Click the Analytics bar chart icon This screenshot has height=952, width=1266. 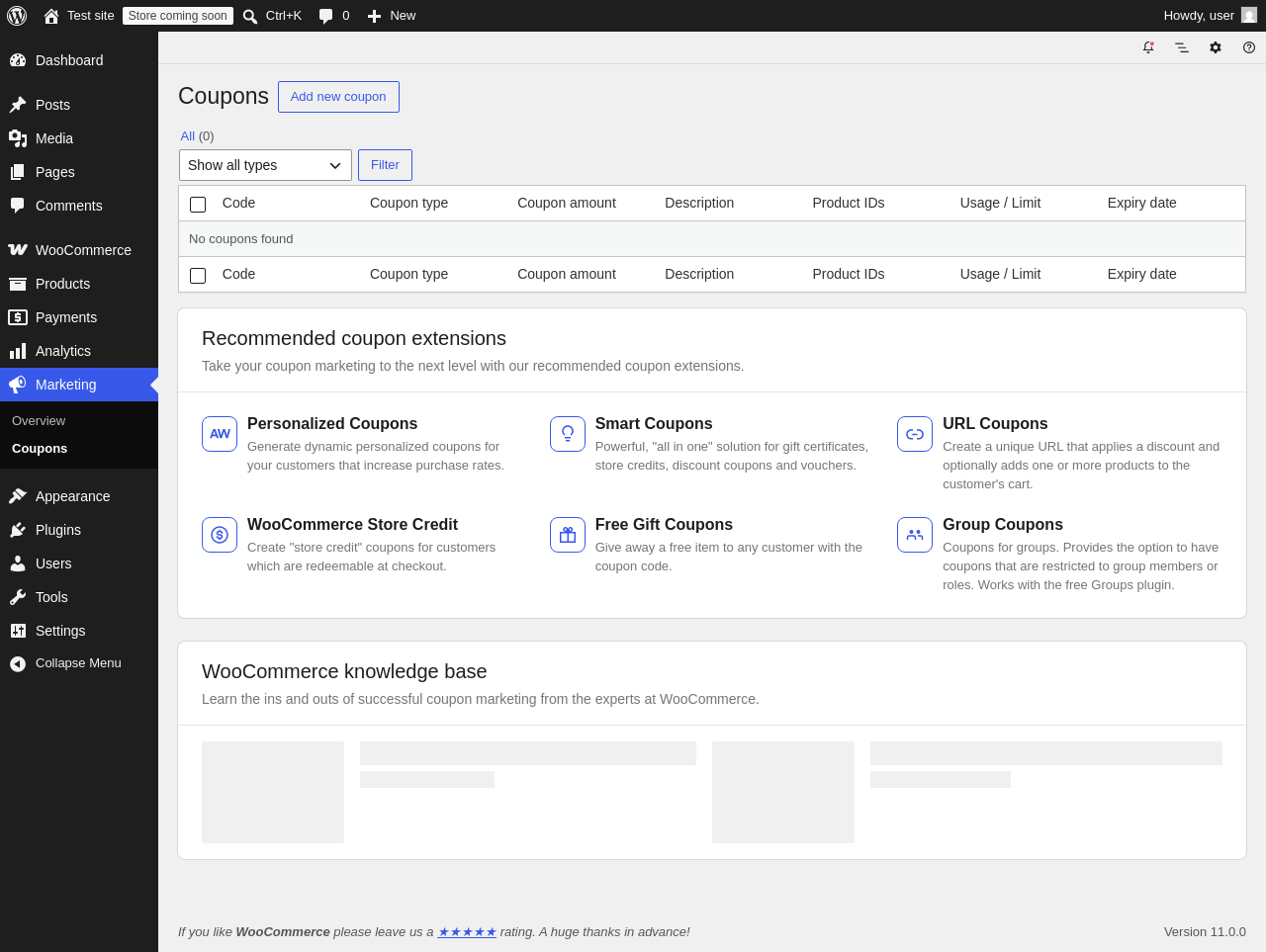(x=18, y=351)
